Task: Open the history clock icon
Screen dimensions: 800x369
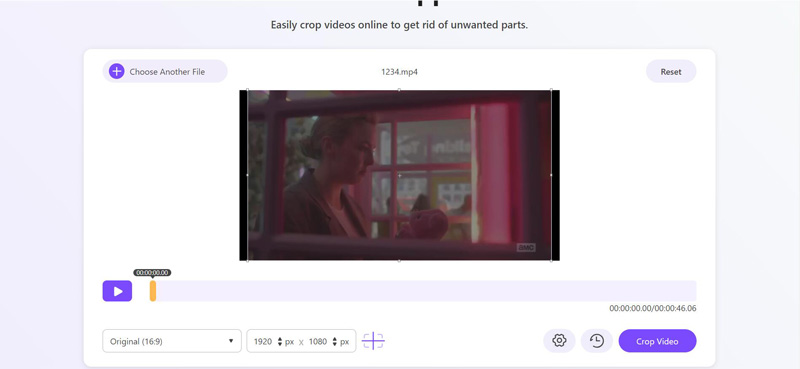Action: [x=596, y=340]
